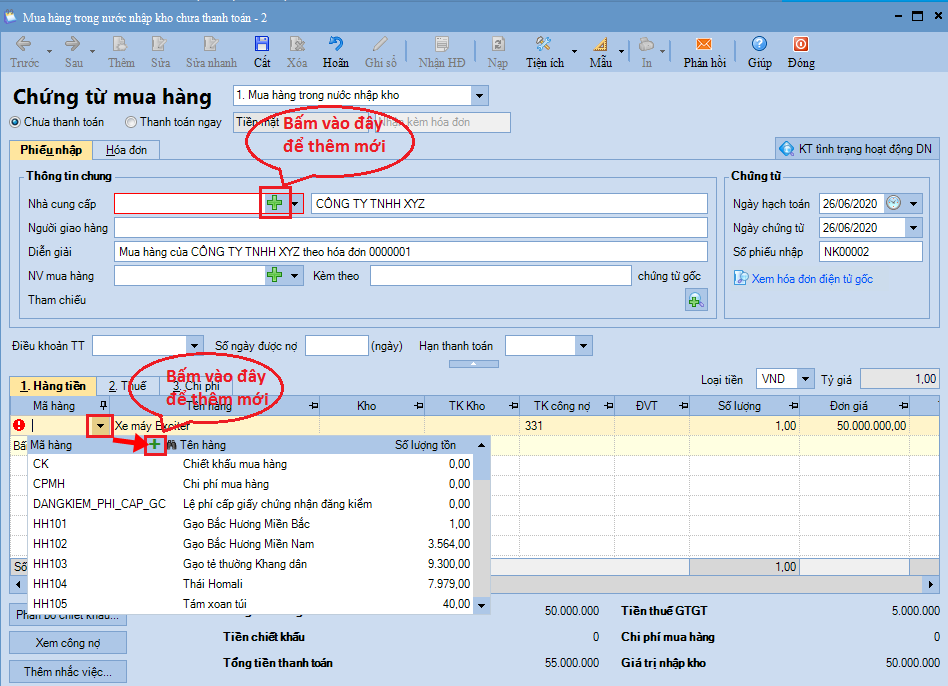Click the Sửa edit icon
948x686 pixels.
pos(160,51)
